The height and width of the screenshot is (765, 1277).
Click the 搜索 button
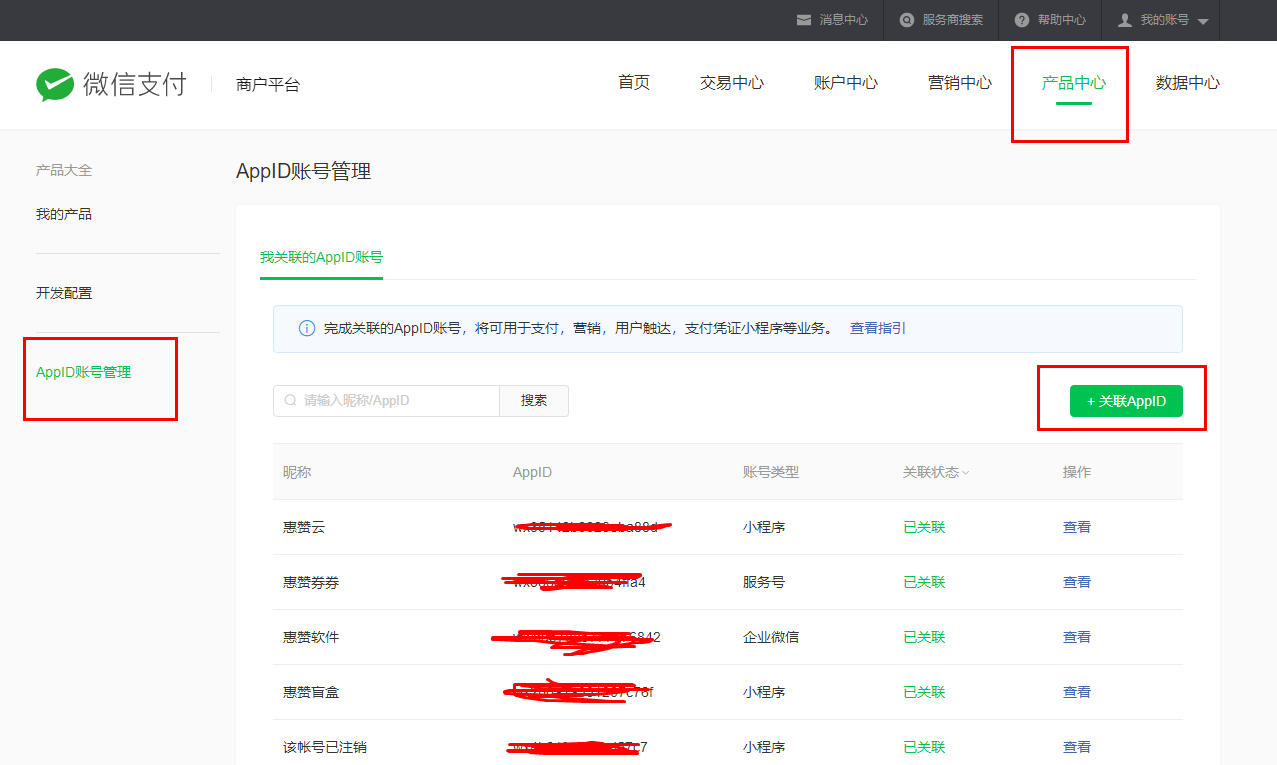point(534,400)
